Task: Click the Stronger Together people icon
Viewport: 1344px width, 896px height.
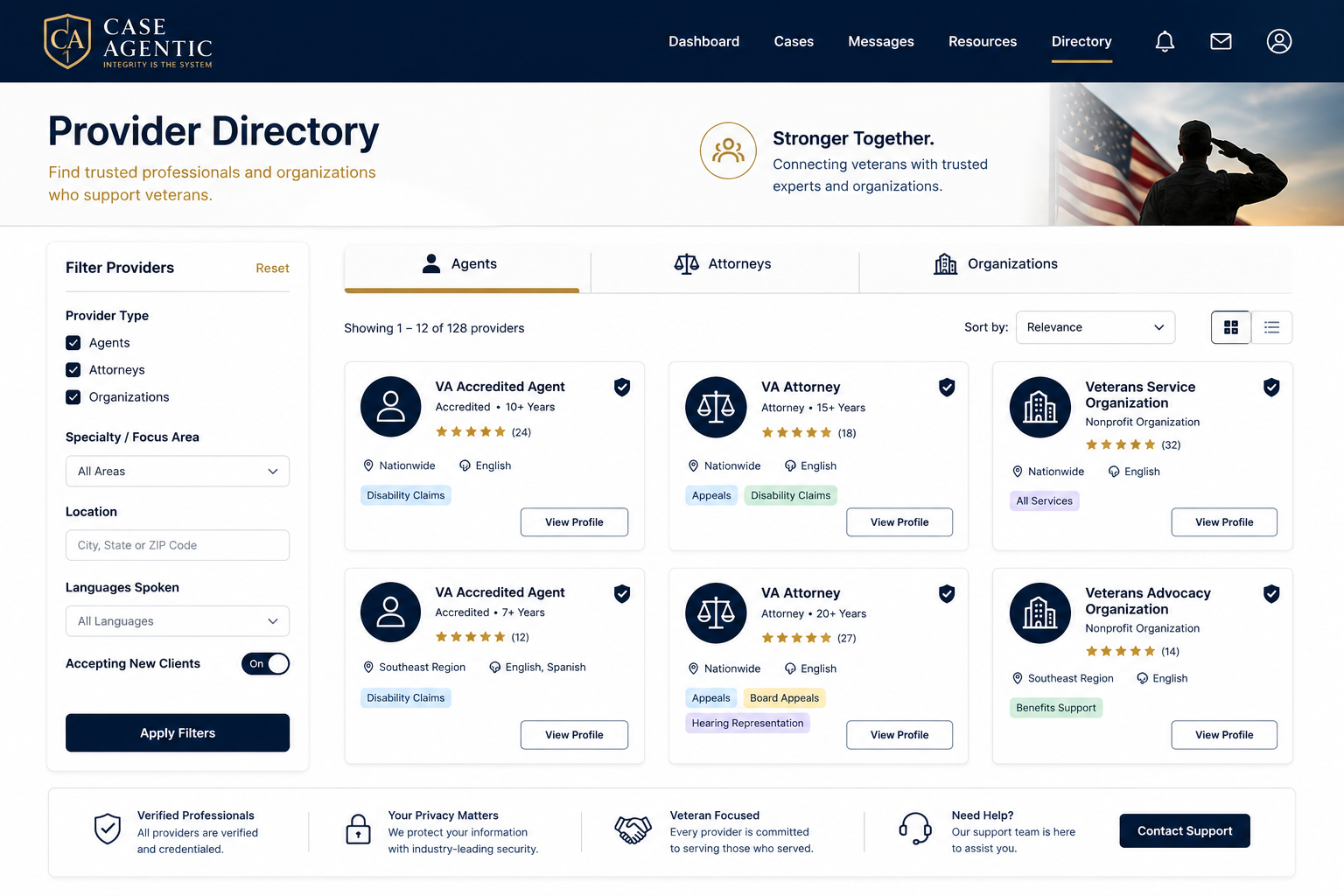Action: click(x=728, y=150)
